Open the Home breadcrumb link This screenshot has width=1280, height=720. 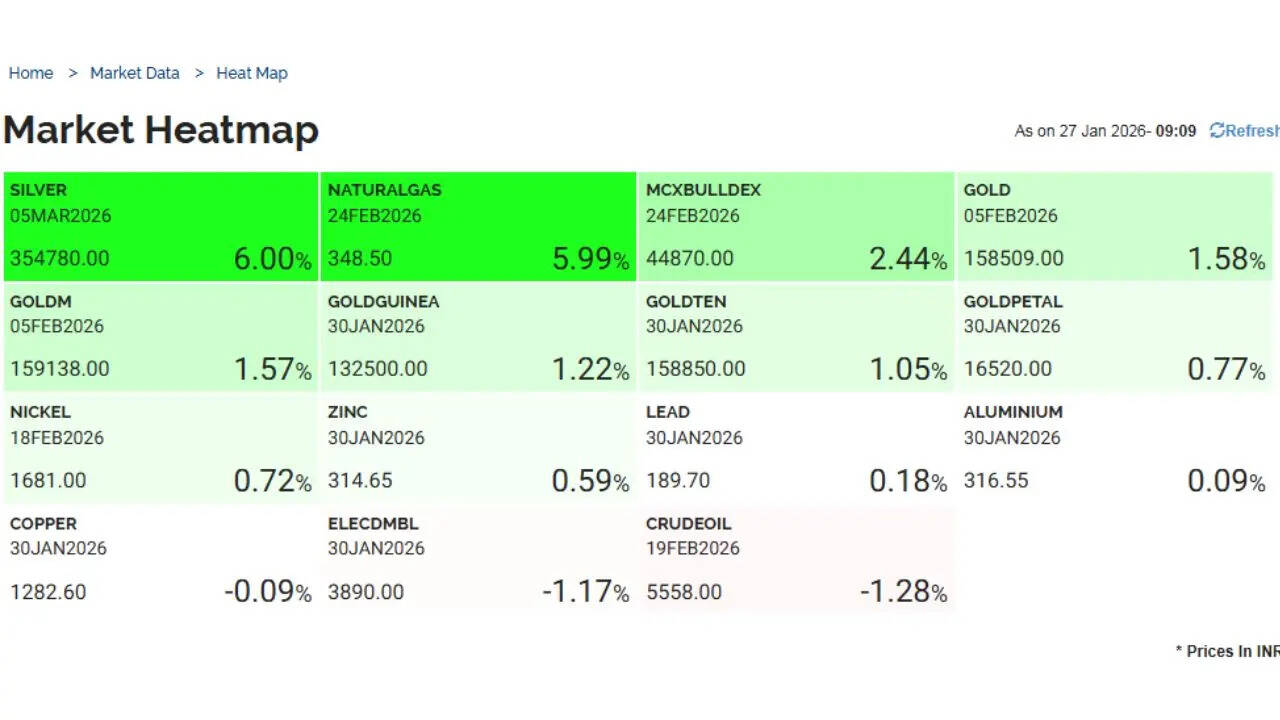point(31,73)
